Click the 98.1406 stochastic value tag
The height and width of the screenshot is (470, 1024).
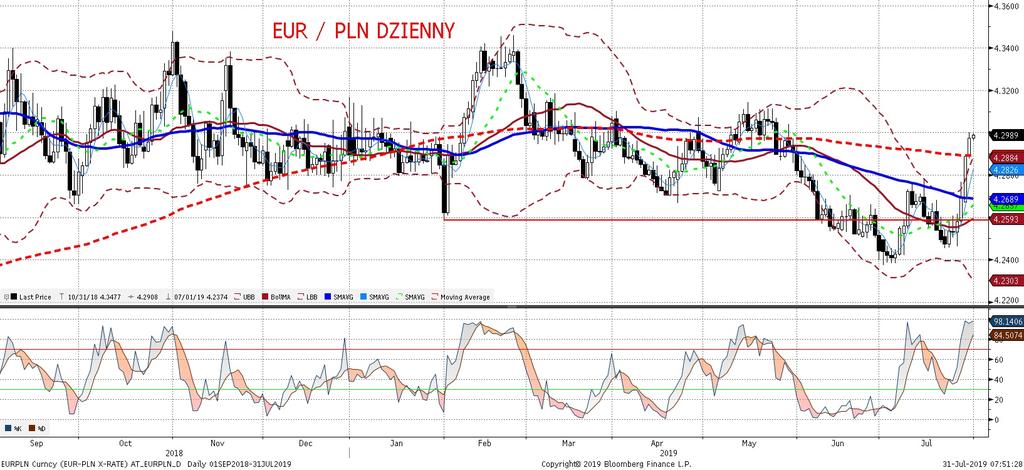tap(1007, 322)
